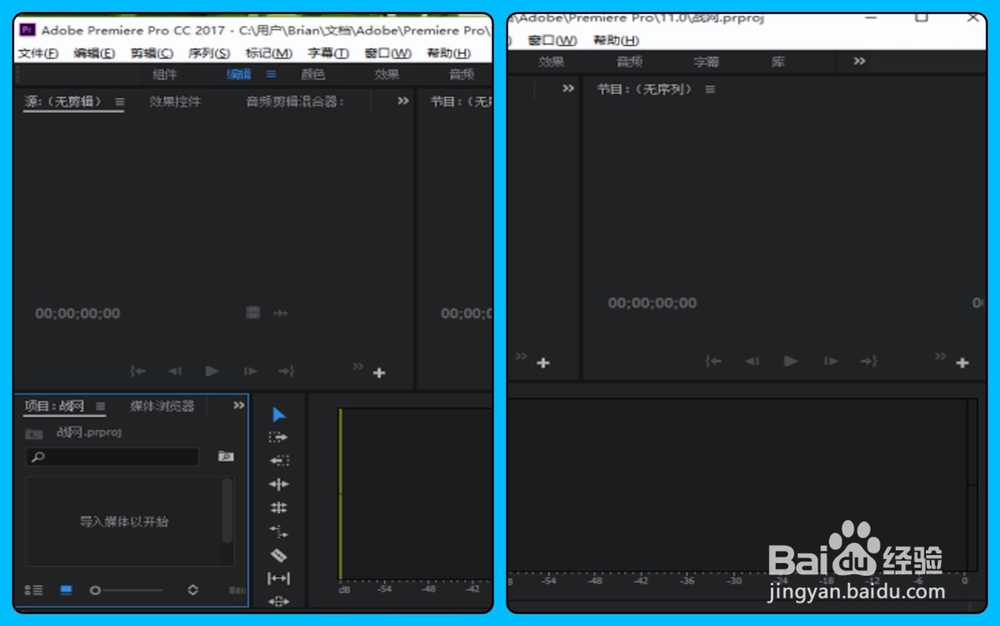Image resolution: width=1000 pixels, height=626 pixels.
Task: Click Play in 节目:(无序列) monitor
Action: pos(791,361)
